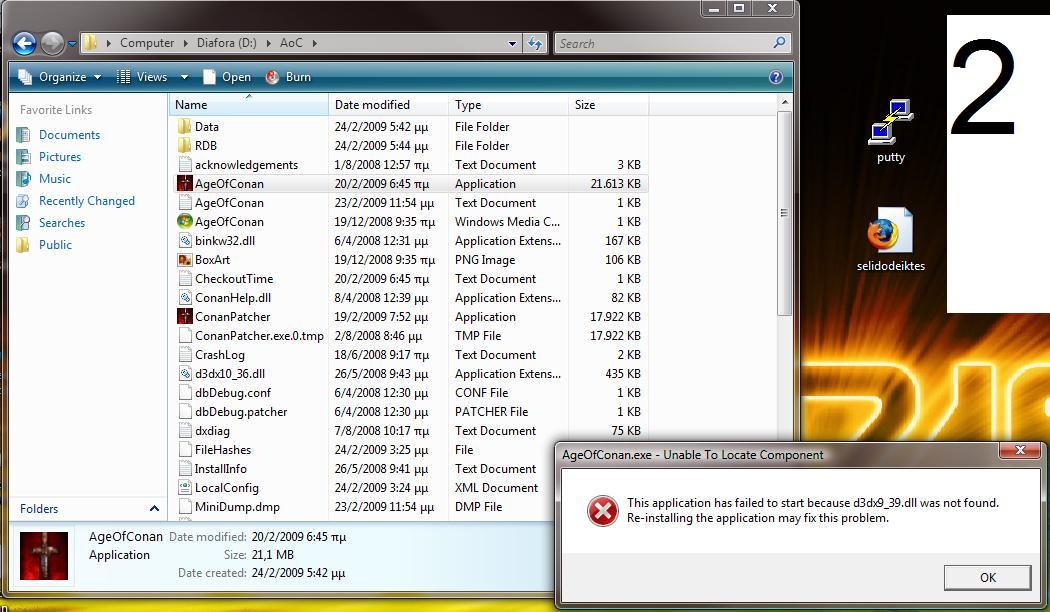Select the acknowledgements text document icon
Image resolution: width=1050 pixels, height=612 pixels.
(185, 165)
